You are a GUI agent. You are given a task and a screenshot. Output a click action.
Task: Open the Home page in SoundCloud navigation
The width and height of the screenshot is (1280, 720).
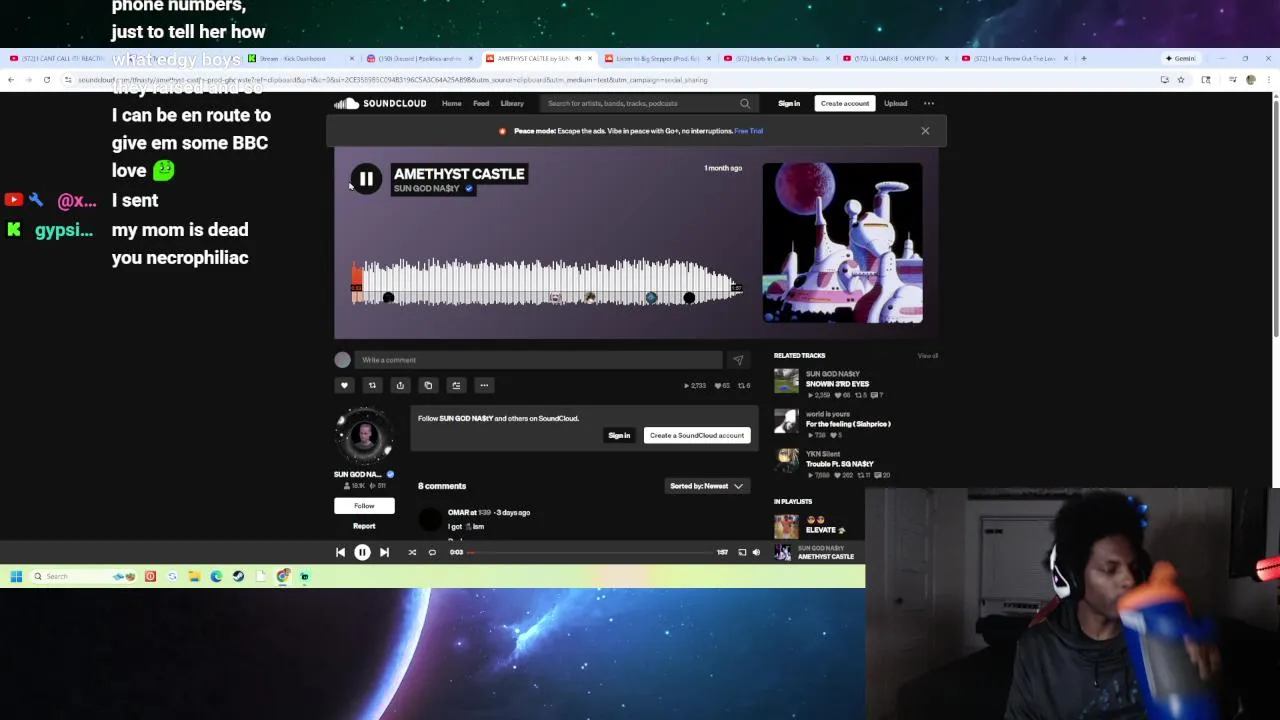tap(452, 103)
